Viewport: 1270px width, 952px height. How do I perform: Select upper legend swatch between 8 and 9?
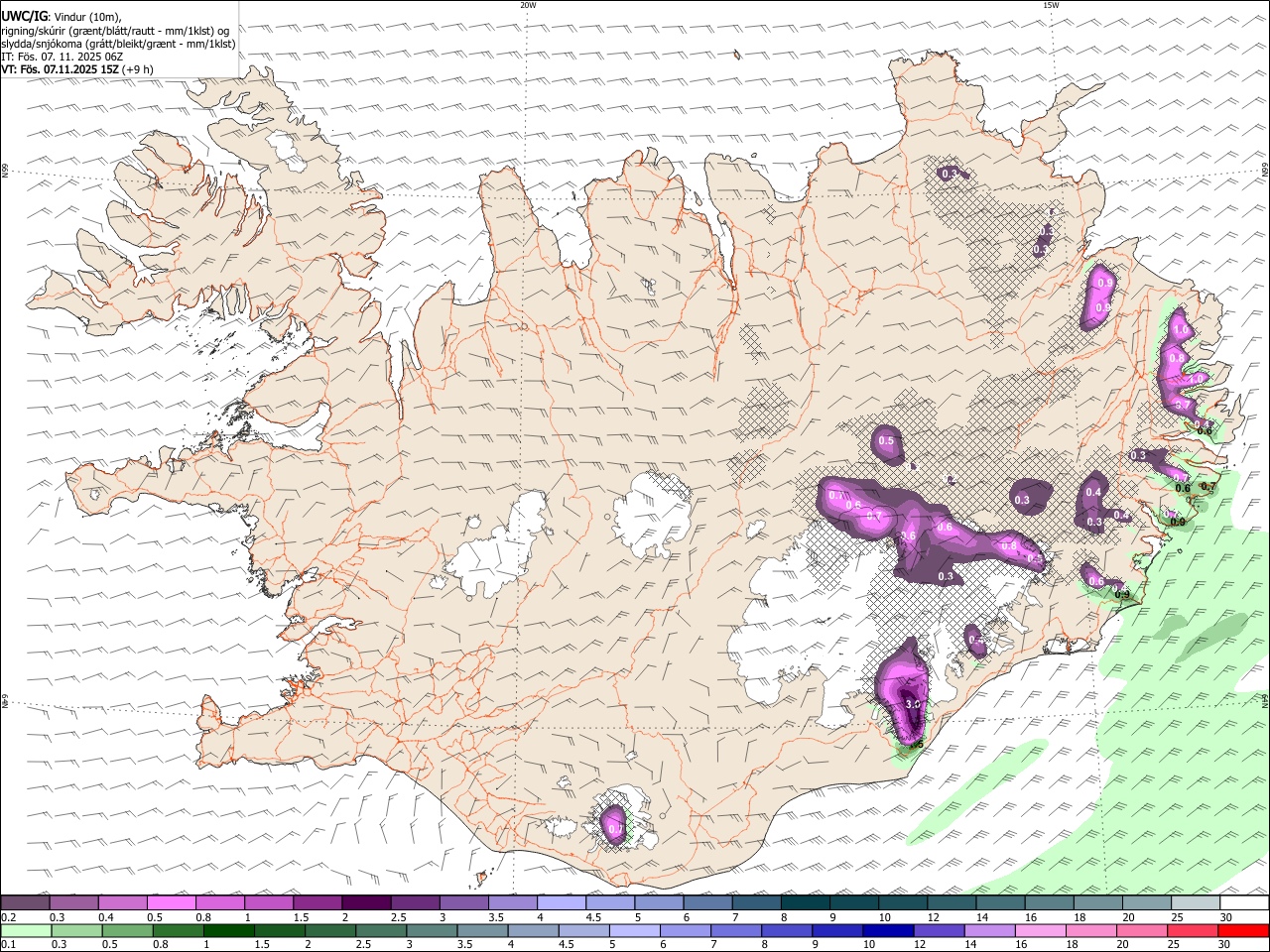pyautogui.click(x=806, y=902)
